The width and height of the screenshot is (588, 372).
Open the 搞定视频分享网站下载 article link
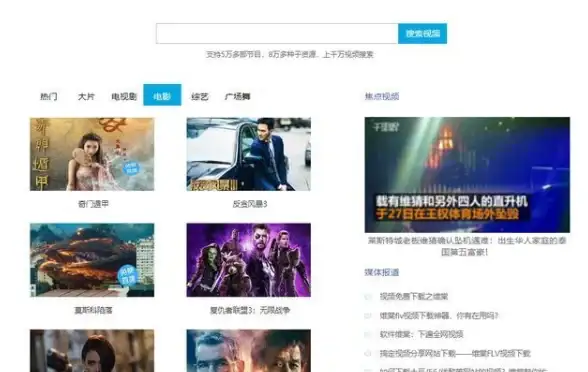pyautogui.click(x=455, y=353)
